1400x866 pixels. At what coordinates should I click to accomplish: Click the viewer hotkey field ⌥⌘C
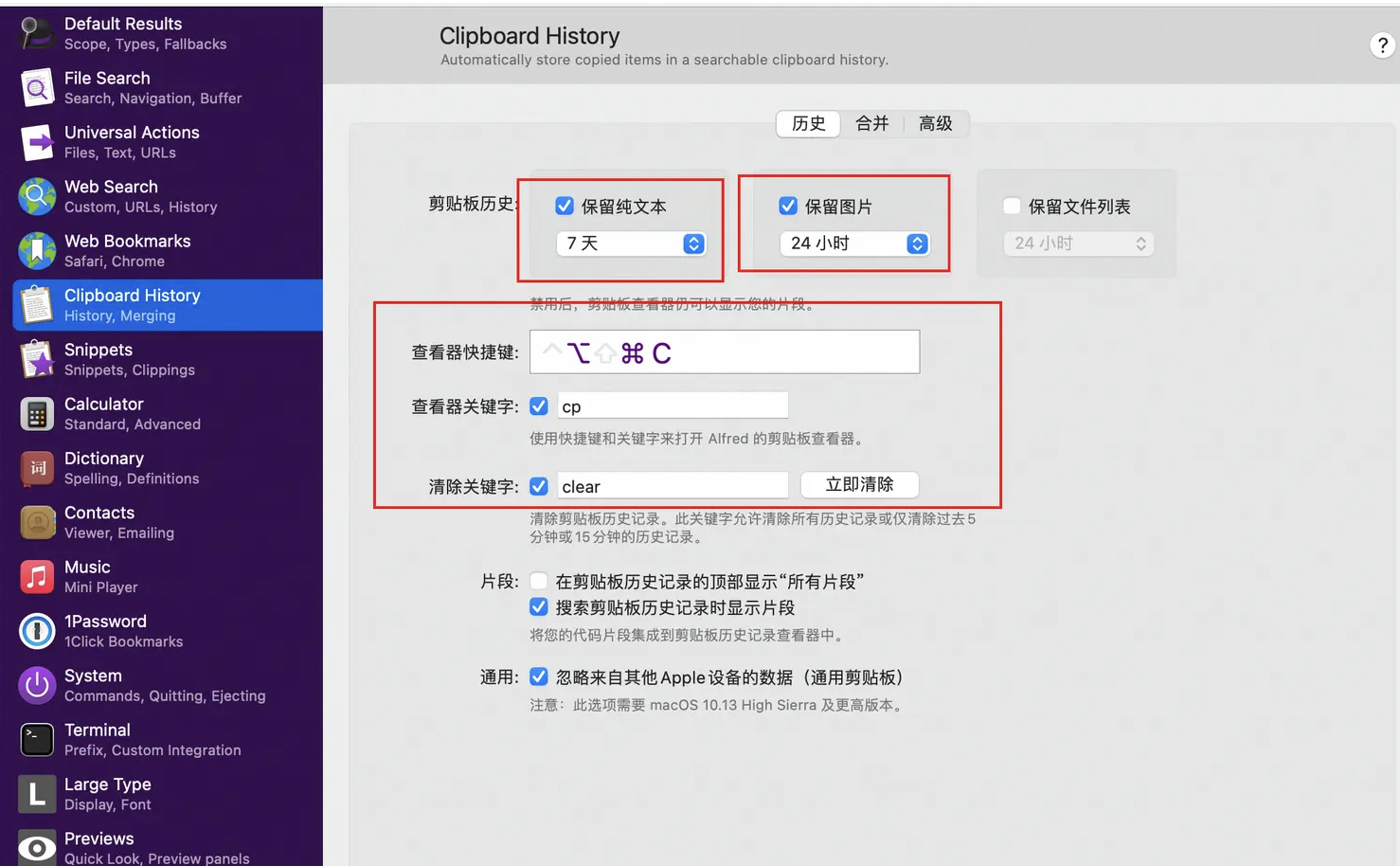click(725, 352)
